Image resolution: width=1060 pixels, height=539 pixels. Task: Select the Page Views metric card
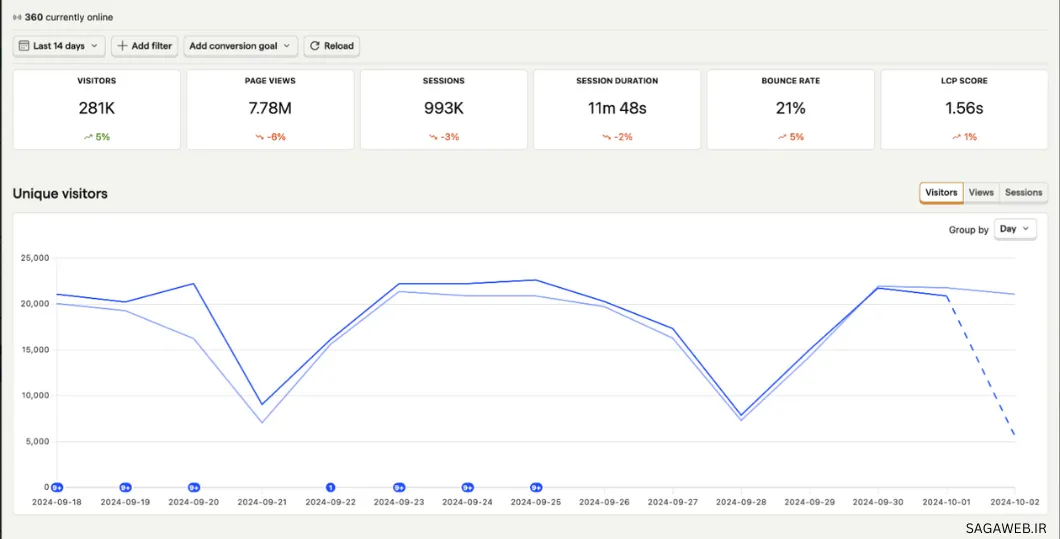point(270,109)
